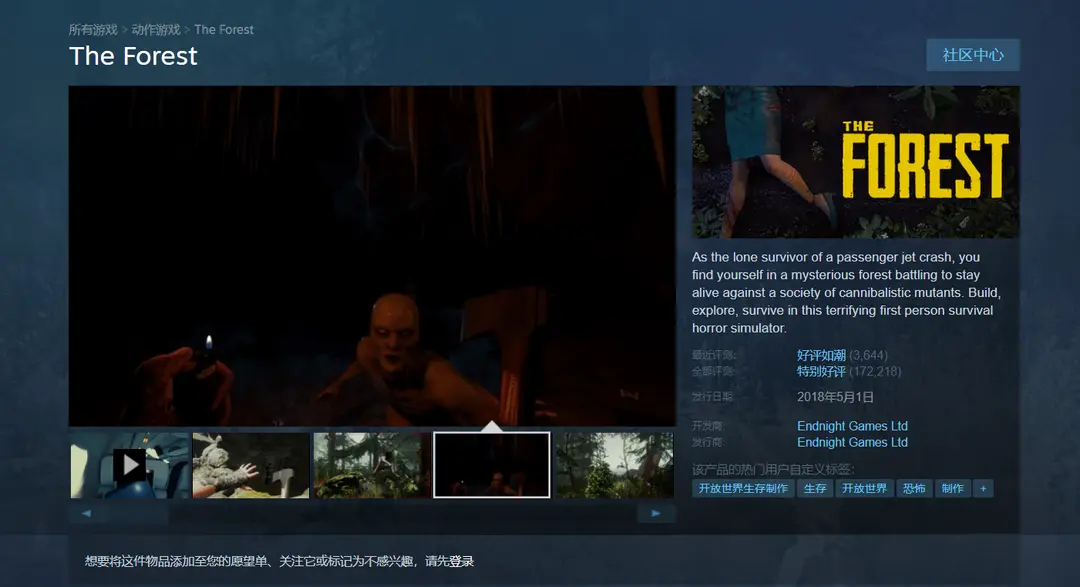Play the trailer video thumbnail
The width and height of the screenshot is (1080, 587).
[x=129, y=465]
